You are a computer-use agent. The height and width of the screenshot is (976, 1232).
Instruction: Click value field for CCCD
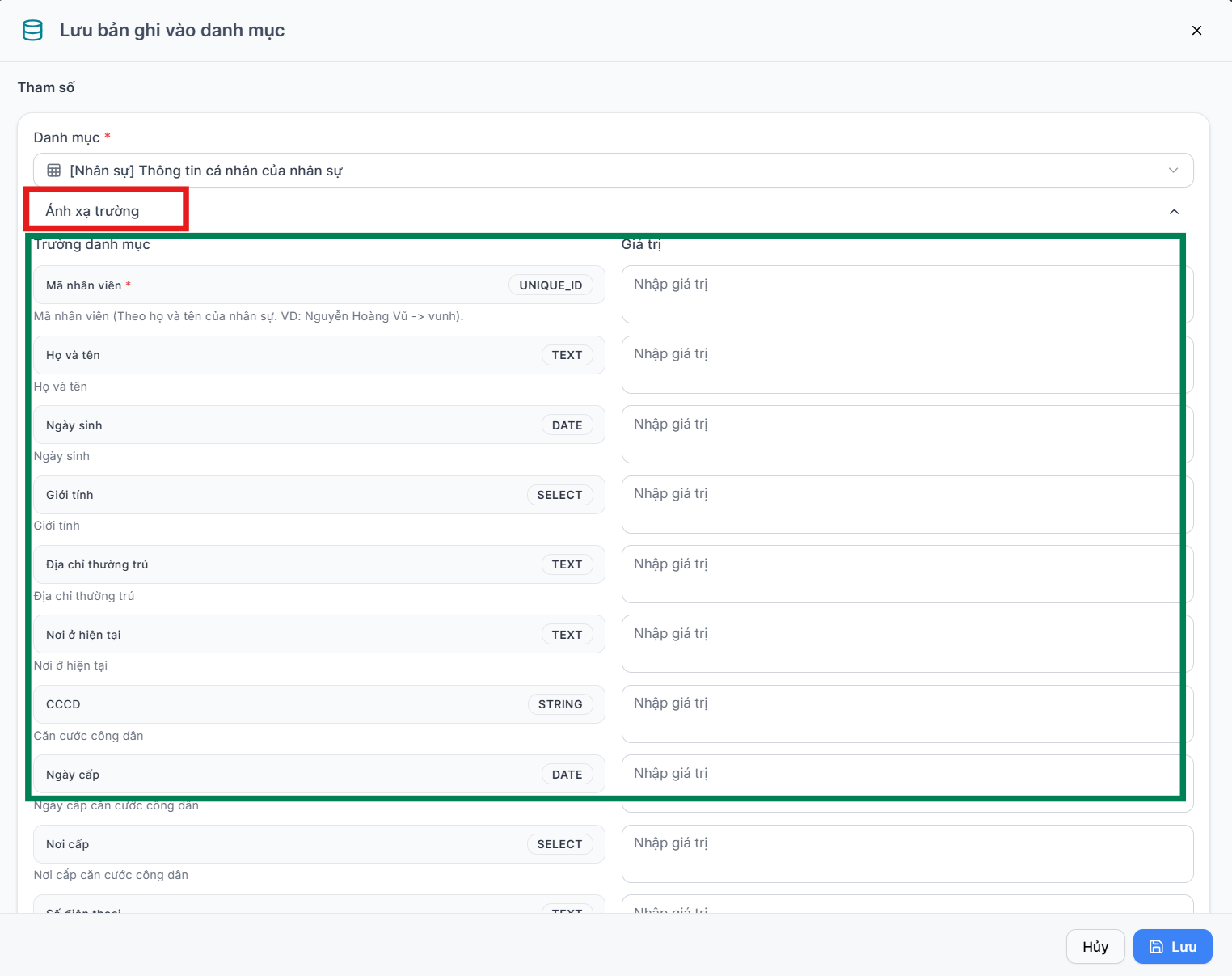[x=907, y=714]
